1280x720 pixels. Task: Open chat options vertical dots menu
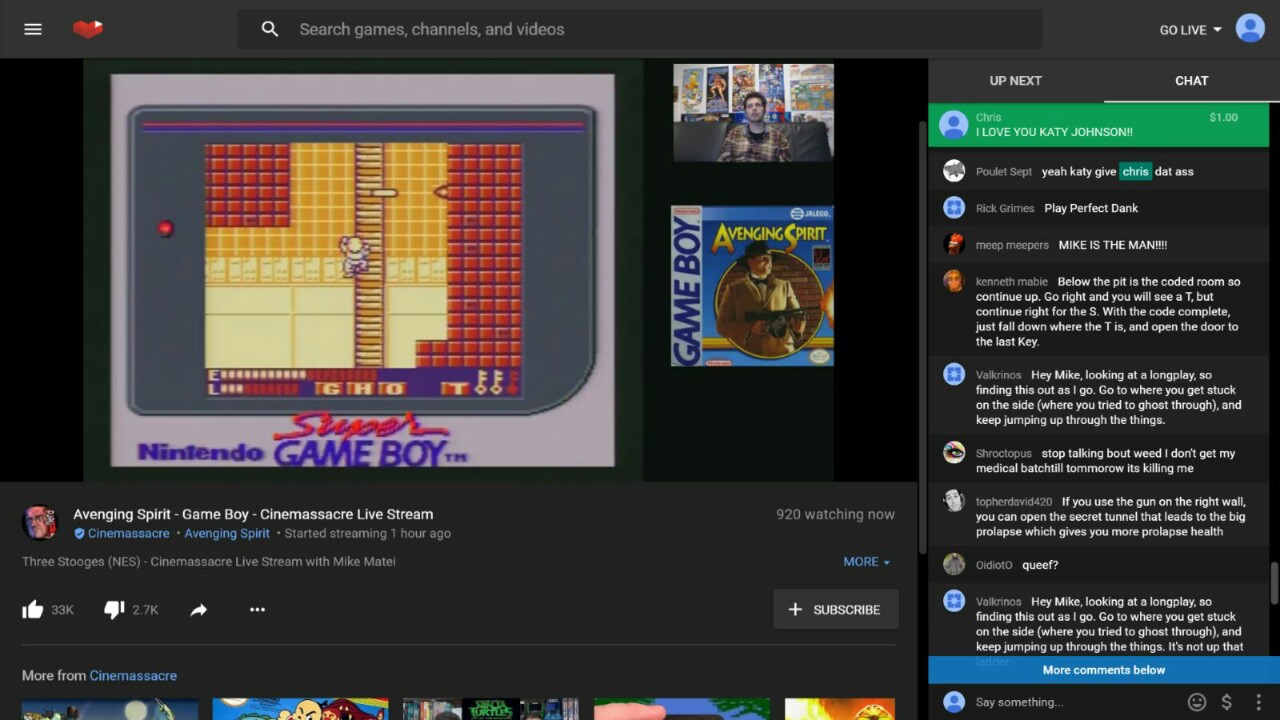point(1258,702)
